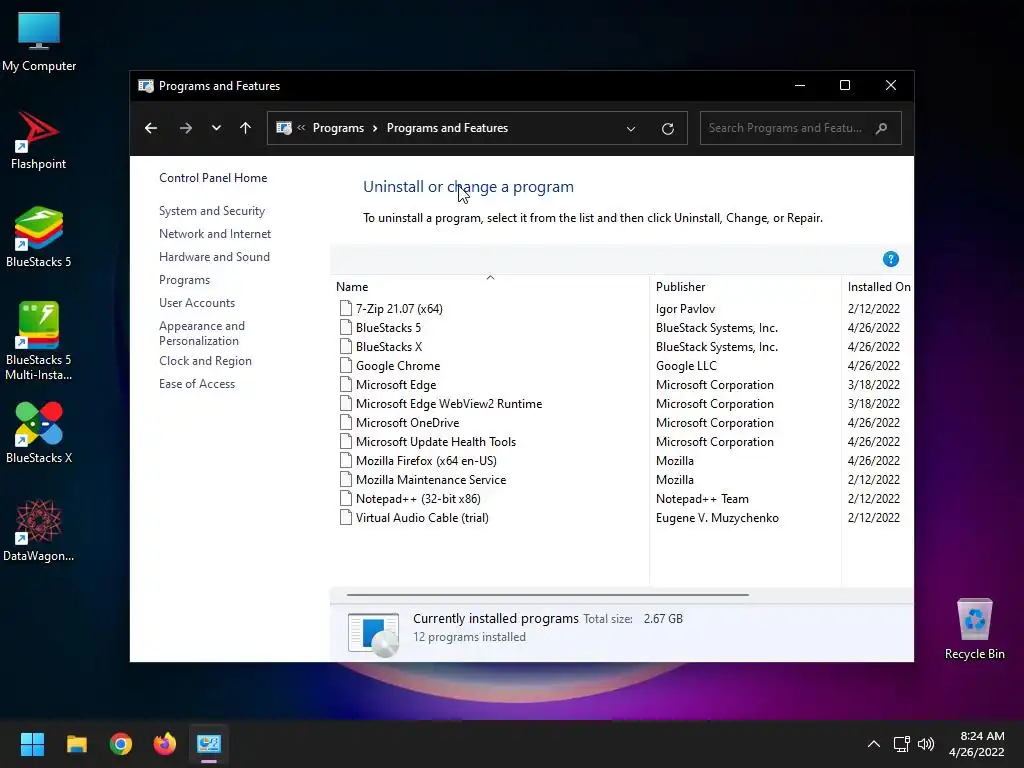The width and height of the screenshot is (1024, 768).
Task: Click Programs and Features breadcrumb segment
Action: (x=447, y=128)
